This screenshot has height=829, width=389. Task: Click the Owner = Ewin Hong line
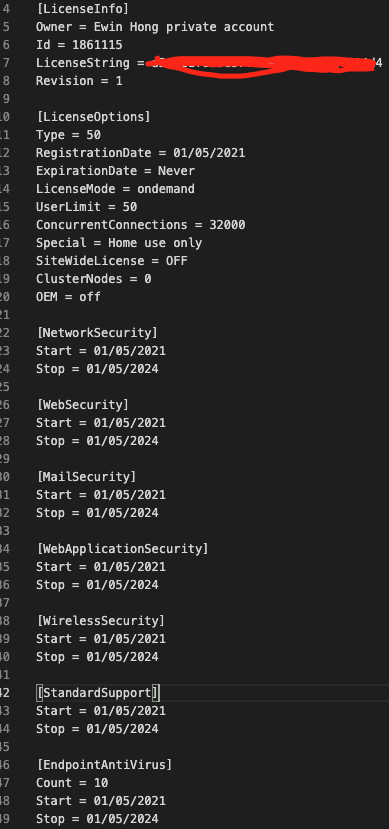(155, 27)
